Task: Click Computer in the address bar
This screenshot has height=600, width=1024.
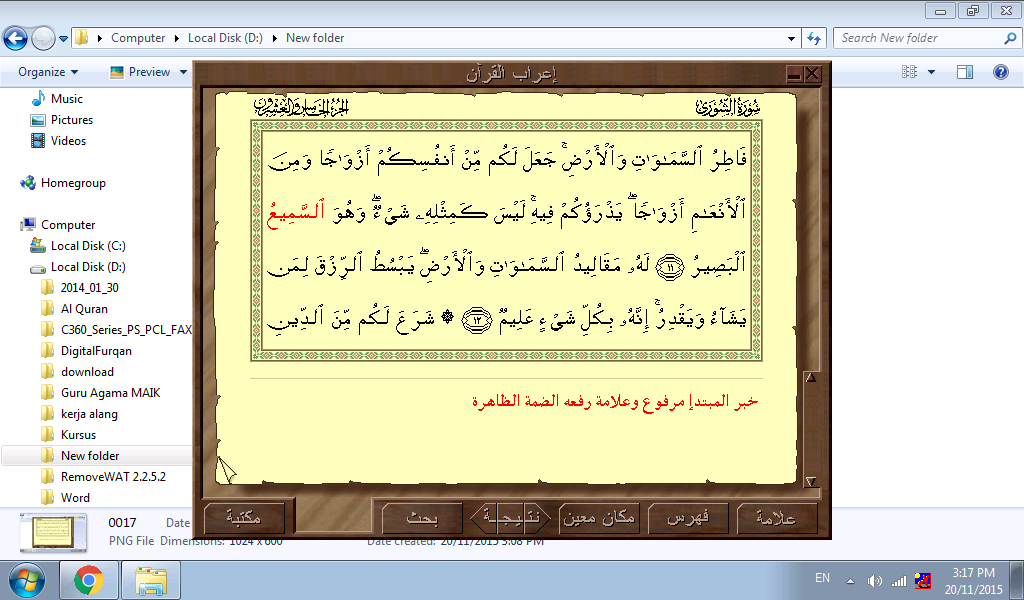Action: click(138, 38)
